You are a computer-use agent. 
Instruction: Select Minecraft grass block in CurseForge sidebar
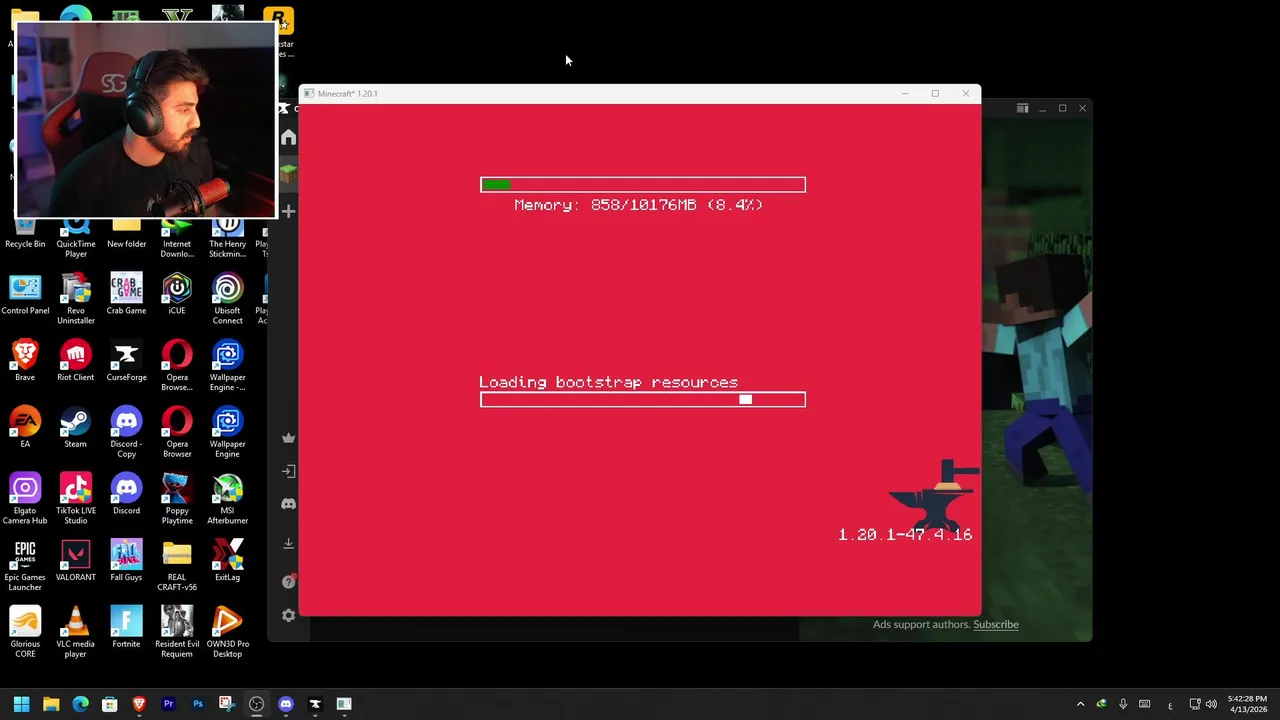point(288,174)
